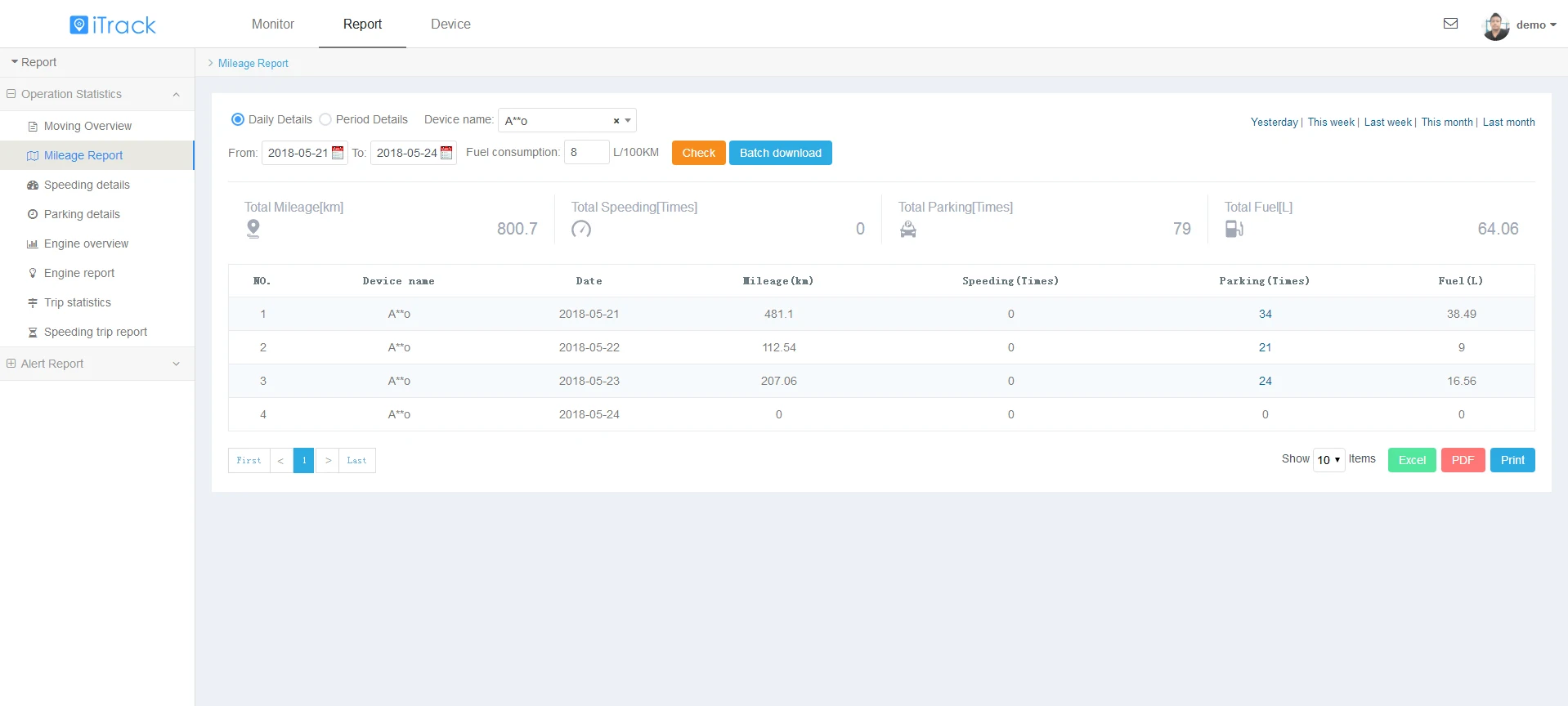Open Speeding details in sidebar
Image resolution: width=1568 pixels, height=706 pixels.
[97, 185]
